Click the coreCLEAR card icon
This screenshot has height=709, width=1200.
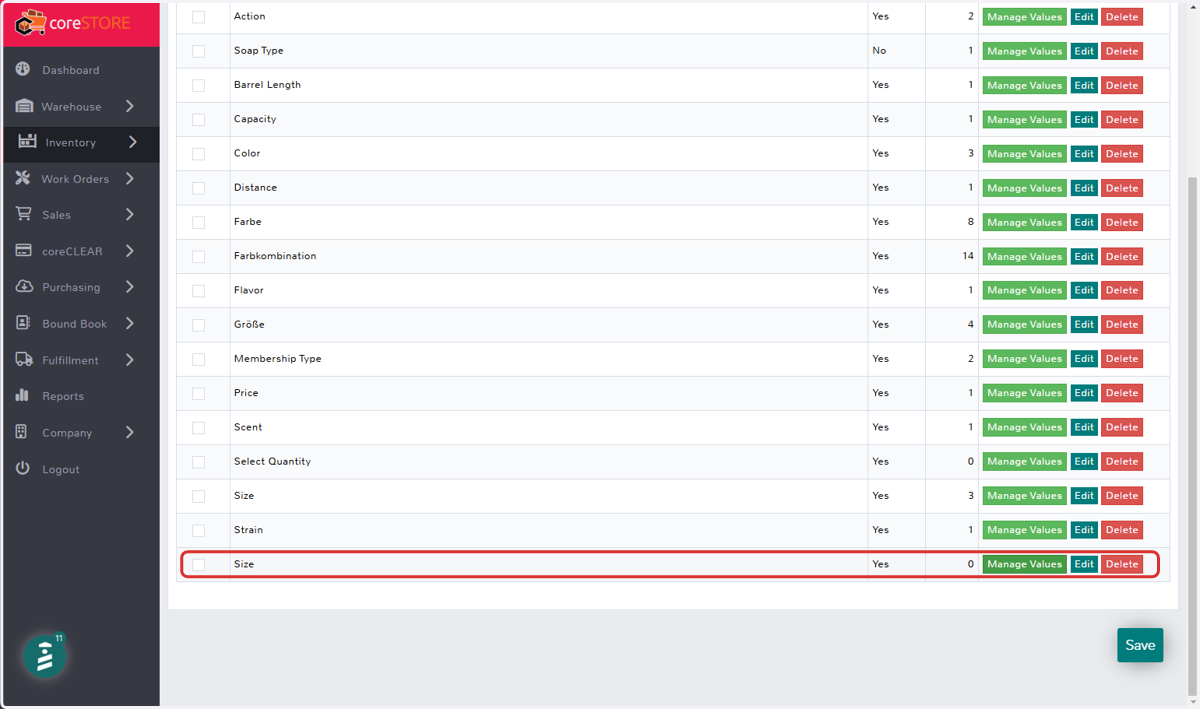pyautogui.click(x=24, y=251)
